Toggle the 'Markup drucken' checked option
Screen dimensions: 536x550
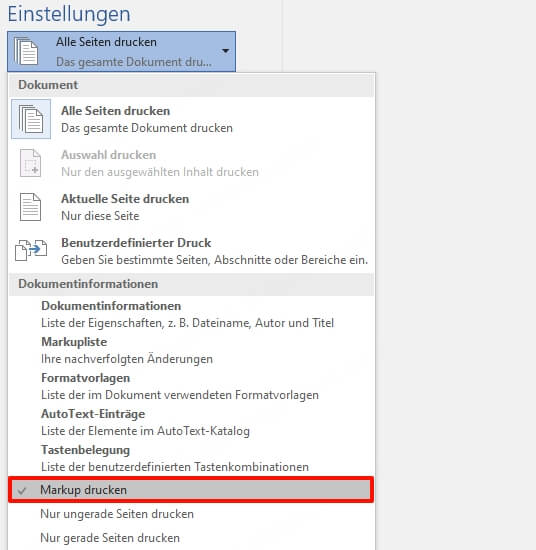pos(191,490)
